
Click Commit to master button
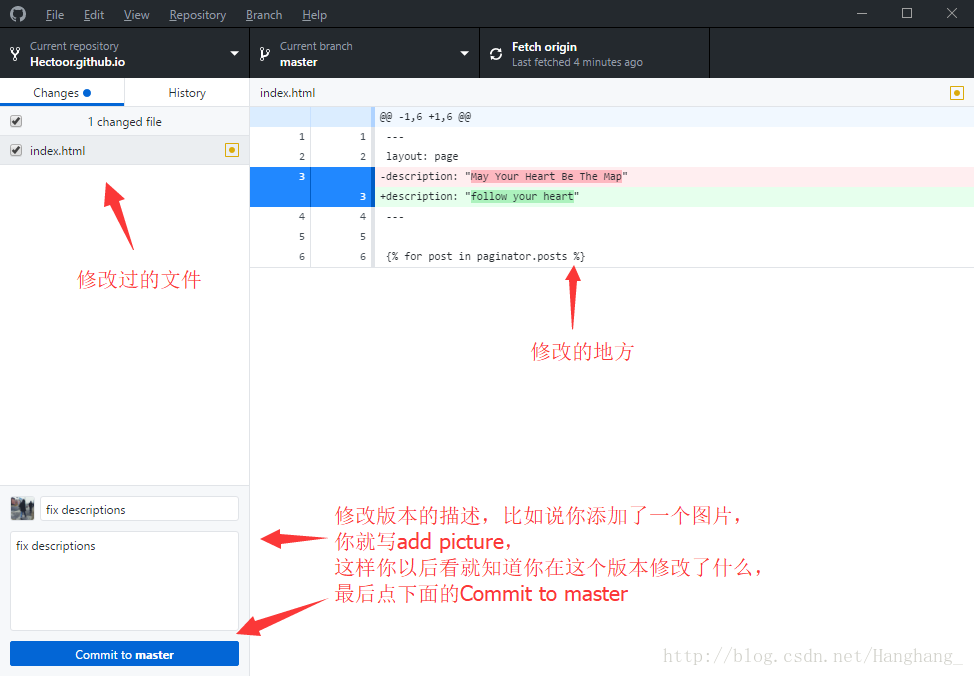[124, 654]
